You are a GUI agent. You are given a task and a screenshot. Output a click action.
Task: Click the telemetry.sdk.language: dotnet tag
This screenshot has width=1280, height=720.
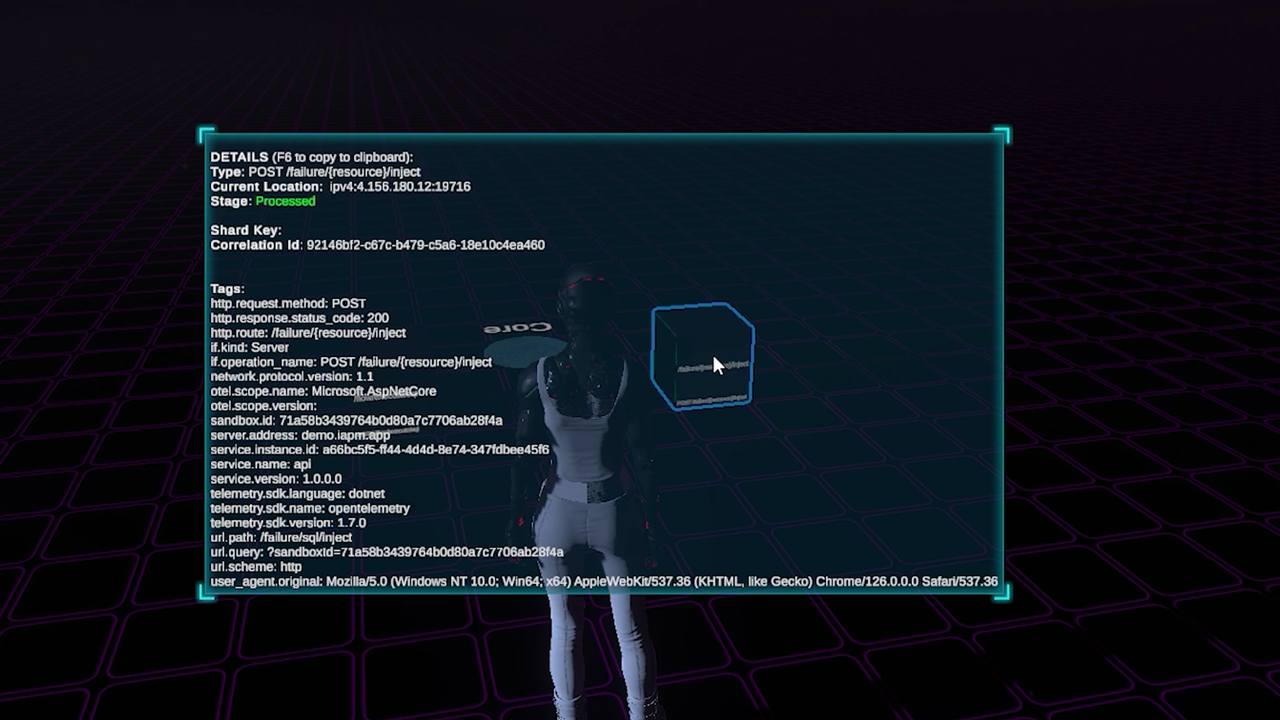(x=297, y=494)
